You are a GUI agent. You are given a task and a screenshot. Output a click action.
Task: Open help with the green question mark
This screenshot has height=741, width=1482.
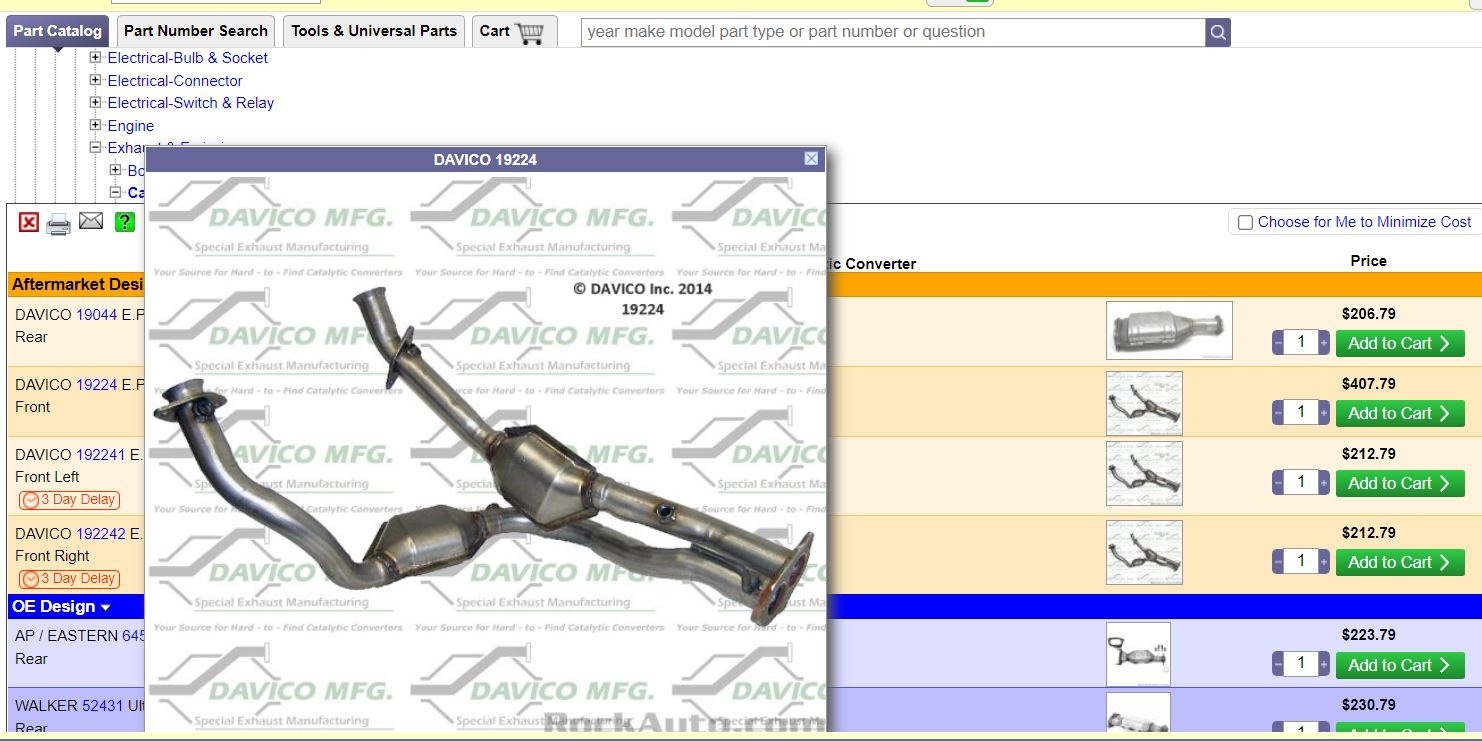click(x=125, y=222)
